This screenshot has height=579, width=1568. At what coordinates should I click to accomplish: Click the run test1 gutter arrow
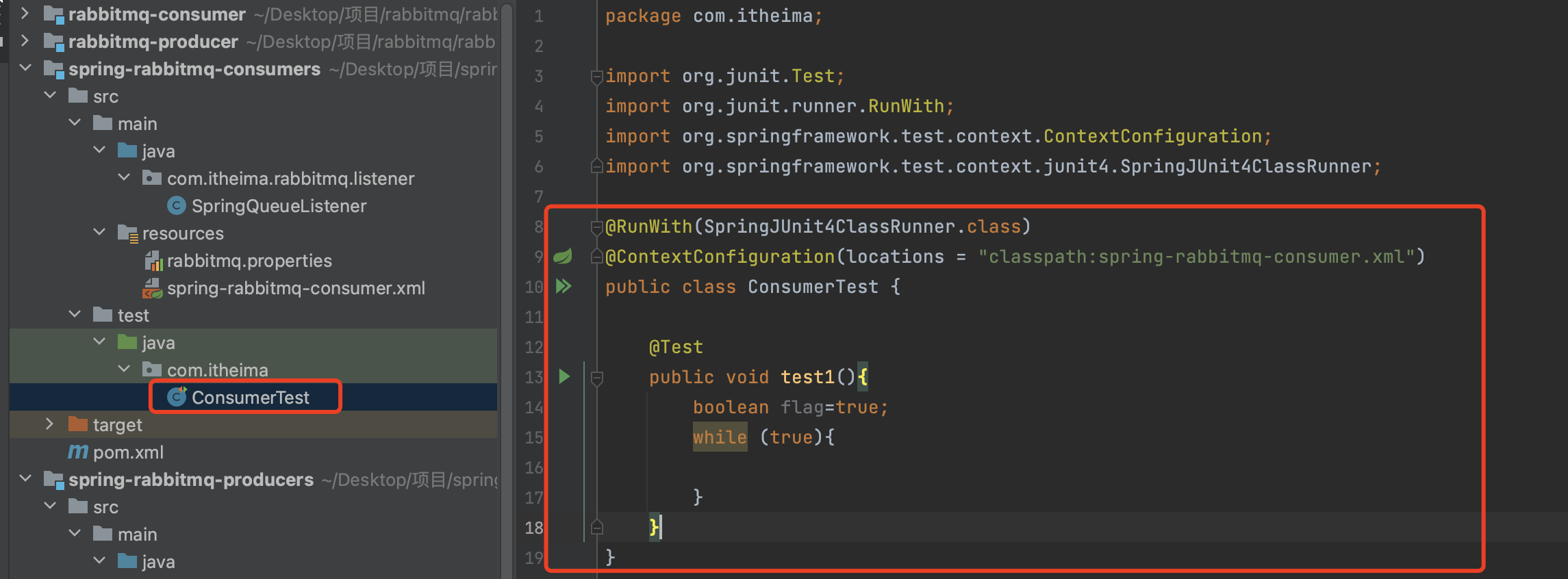pos(564,376)
